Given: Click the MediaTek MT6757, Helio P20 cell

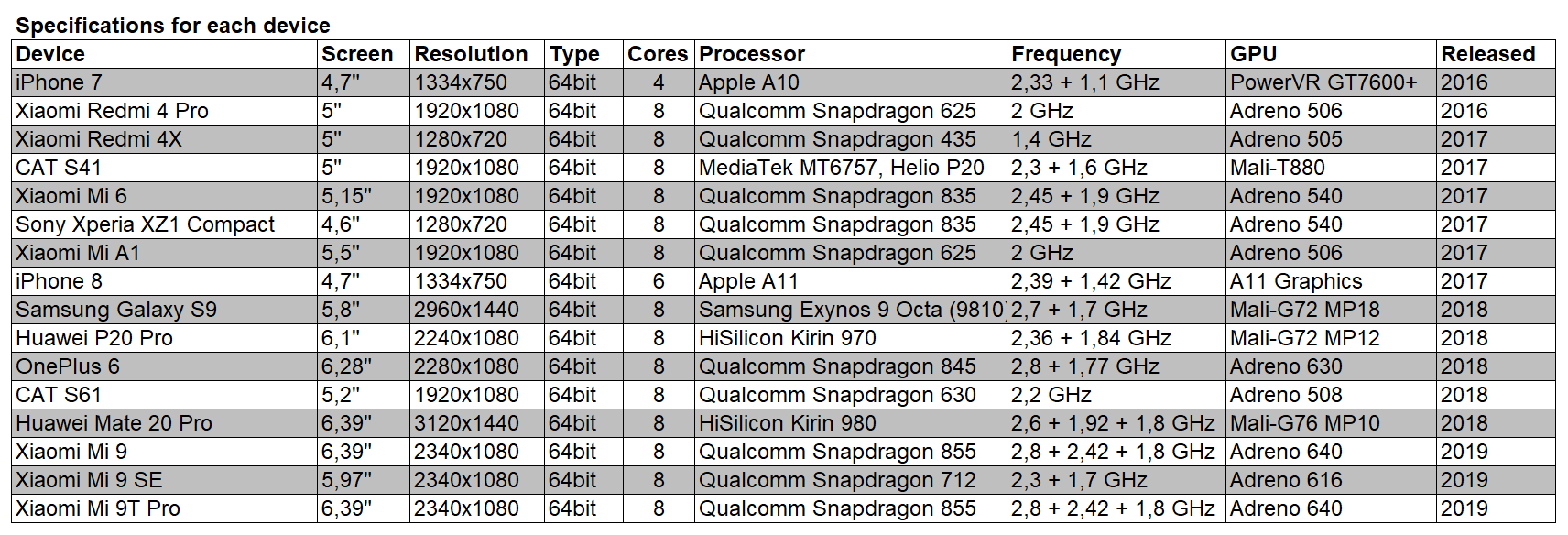Looking at the screenshot, I should [x=841, y=168].
